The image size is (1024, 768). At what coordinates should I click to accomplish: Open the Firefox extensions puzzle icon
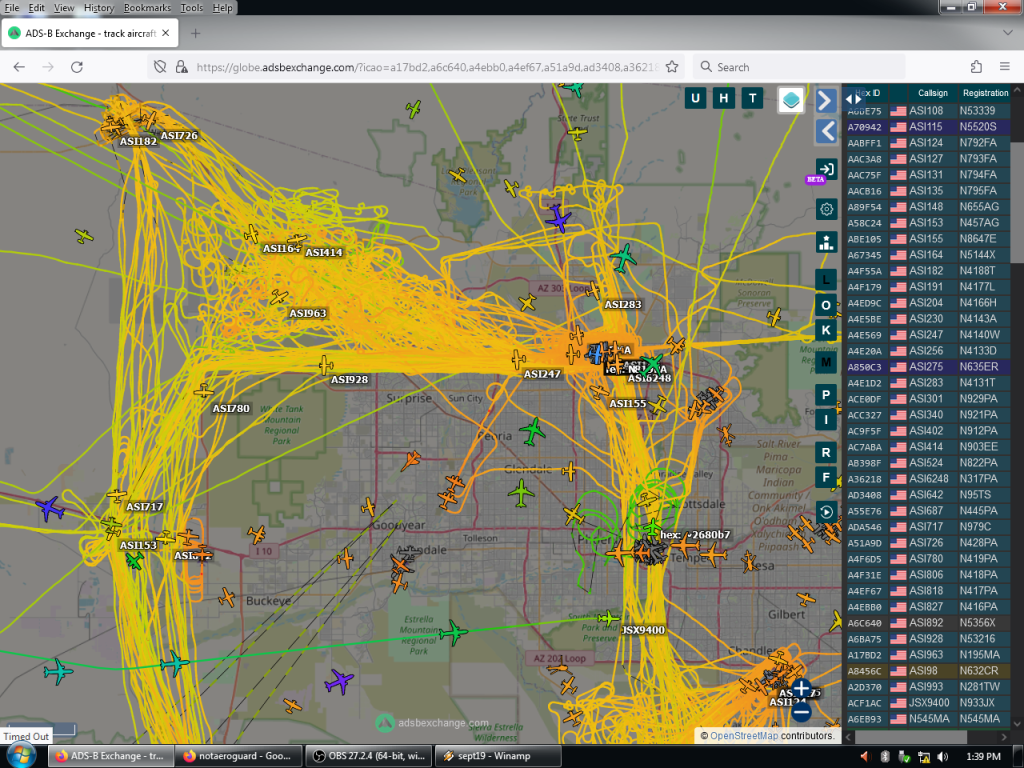(976, 67)
